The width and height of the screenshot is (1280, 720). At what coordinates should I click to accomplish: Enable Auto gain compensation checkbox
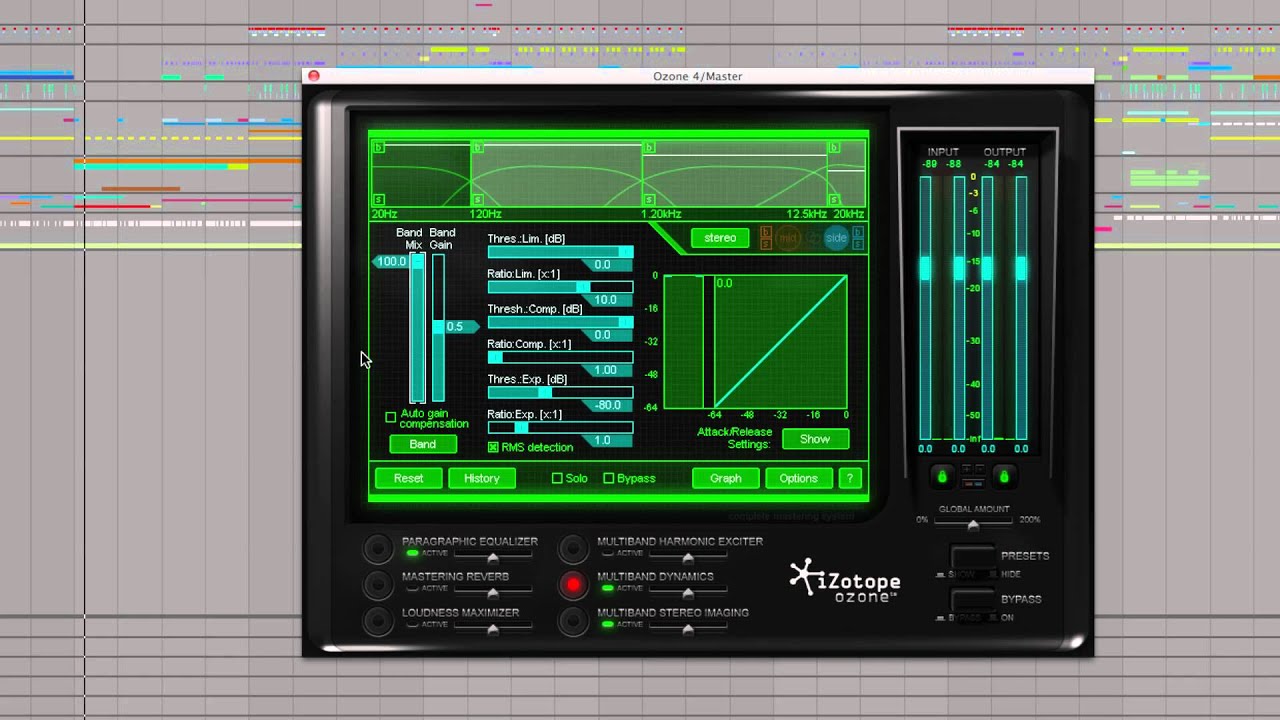click(x=391, y=417)
